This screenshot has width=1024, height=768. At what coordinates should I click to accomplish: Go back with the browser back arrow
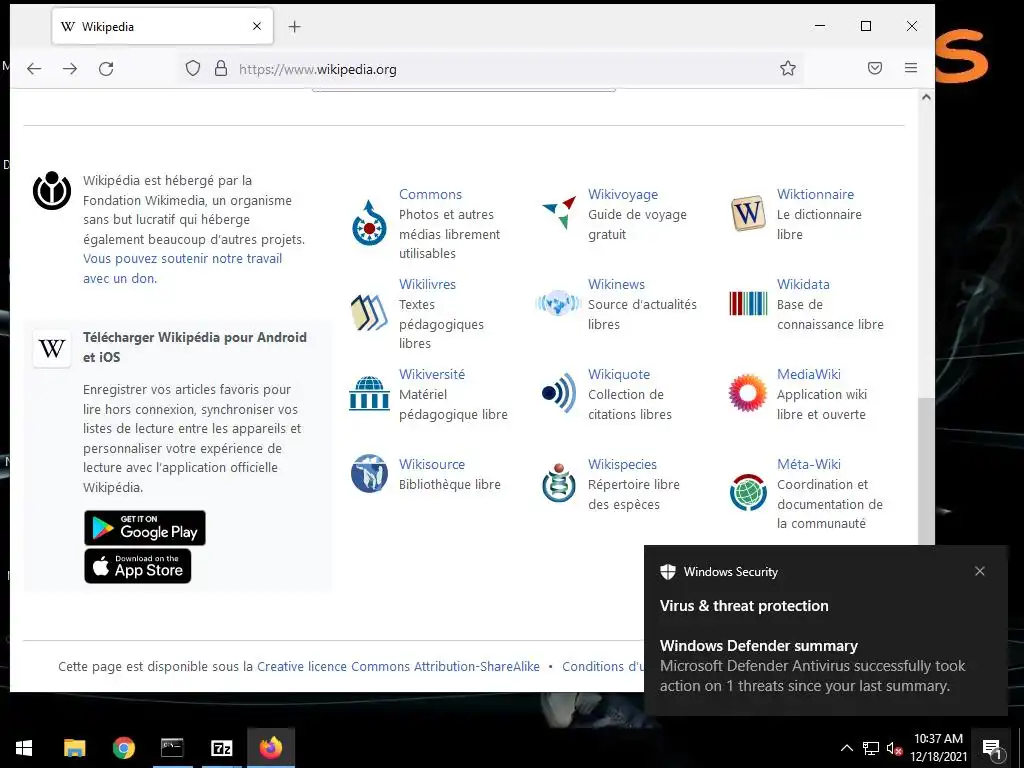(x=34, y=69)
